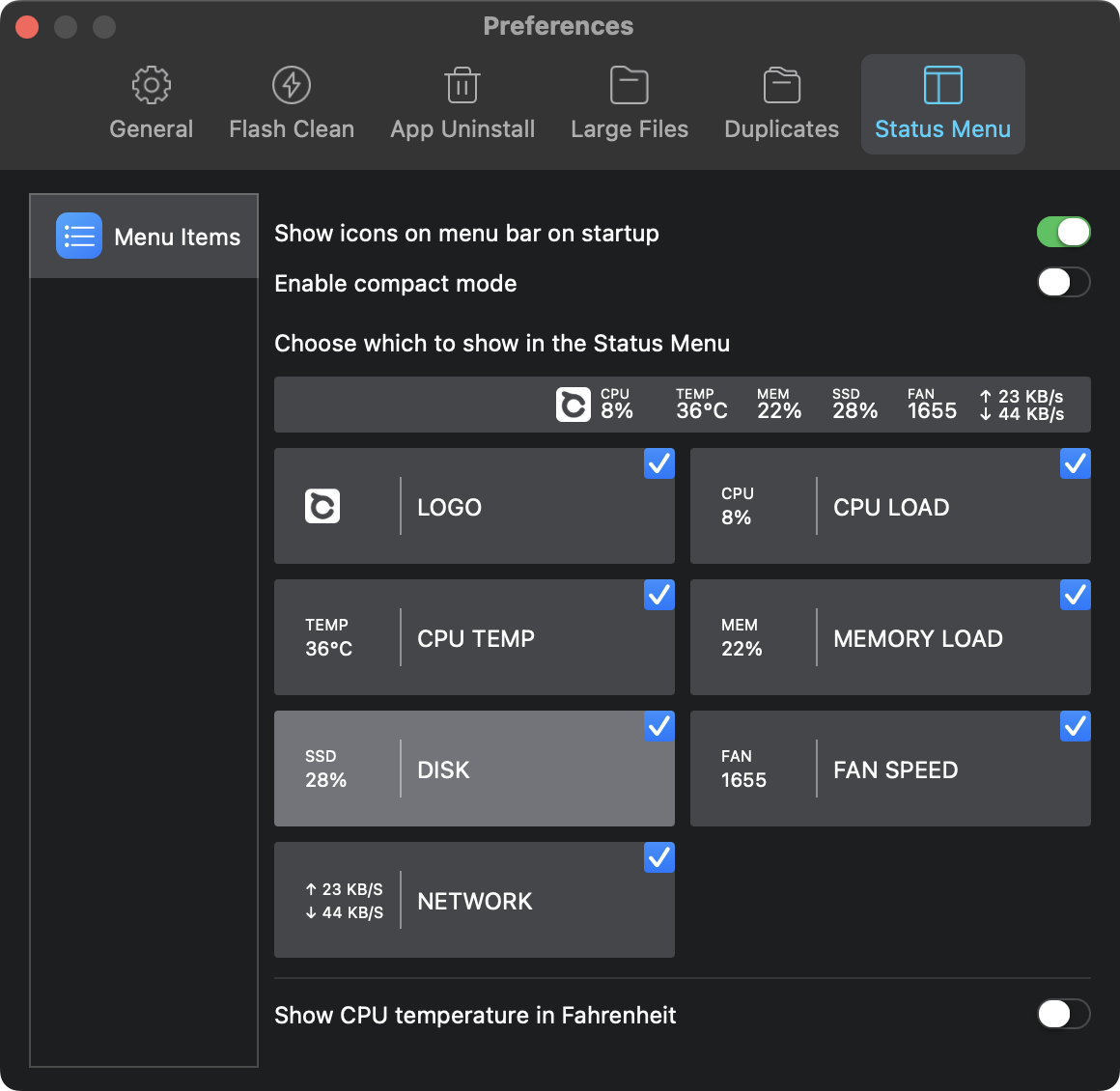Open Flash Clean lightning icon

(x=291, y=86)
